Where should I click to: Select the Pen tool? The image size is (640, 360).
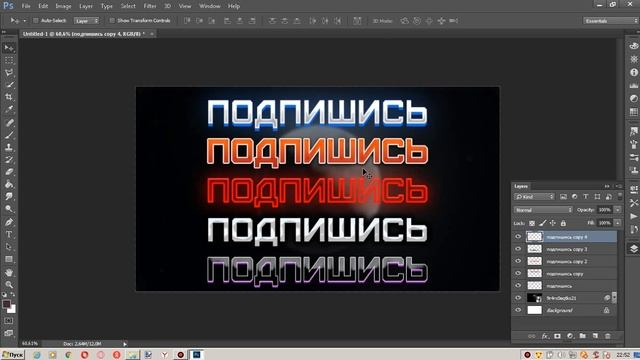pos(9,222)
